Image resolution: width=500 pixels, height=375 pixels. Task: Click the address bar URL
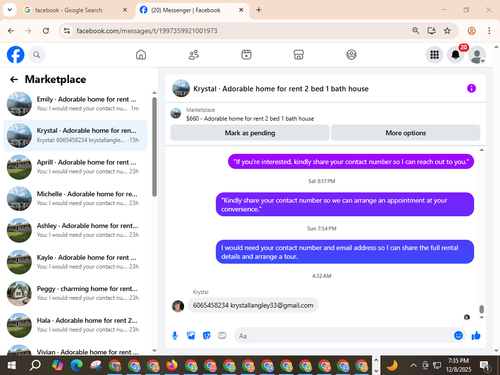click(x=147, y=31)
